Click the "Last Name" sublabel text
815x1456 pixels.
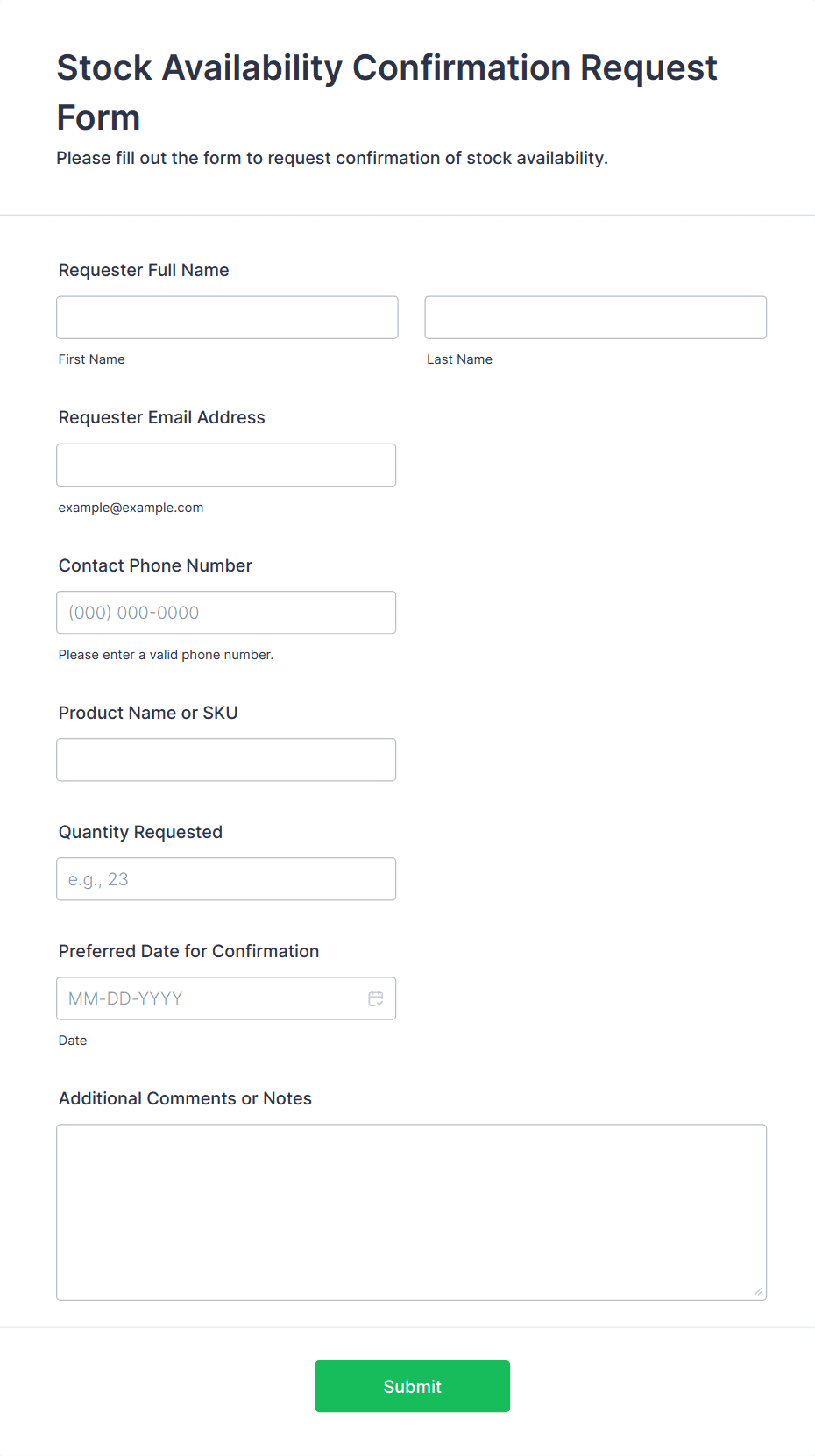[459, 359]
